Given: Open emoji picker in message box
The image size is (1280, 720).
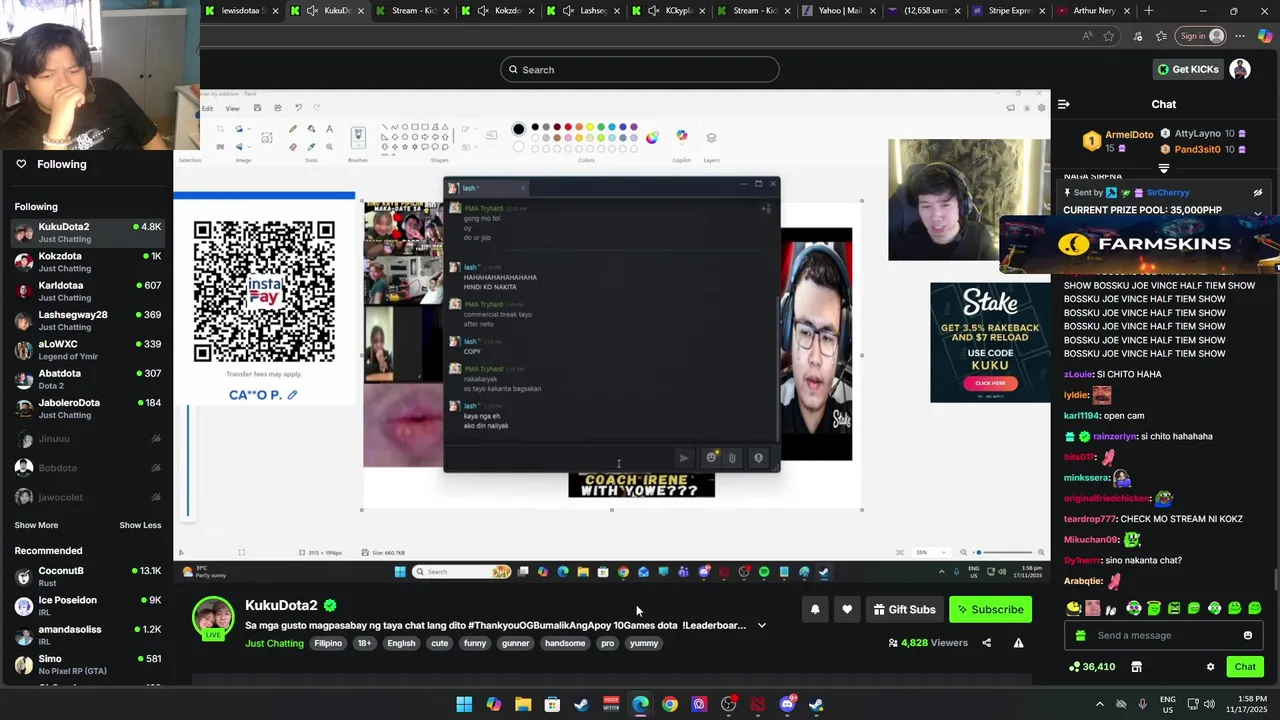Looking at the screenshot, I should click(x=1247, y=635).
